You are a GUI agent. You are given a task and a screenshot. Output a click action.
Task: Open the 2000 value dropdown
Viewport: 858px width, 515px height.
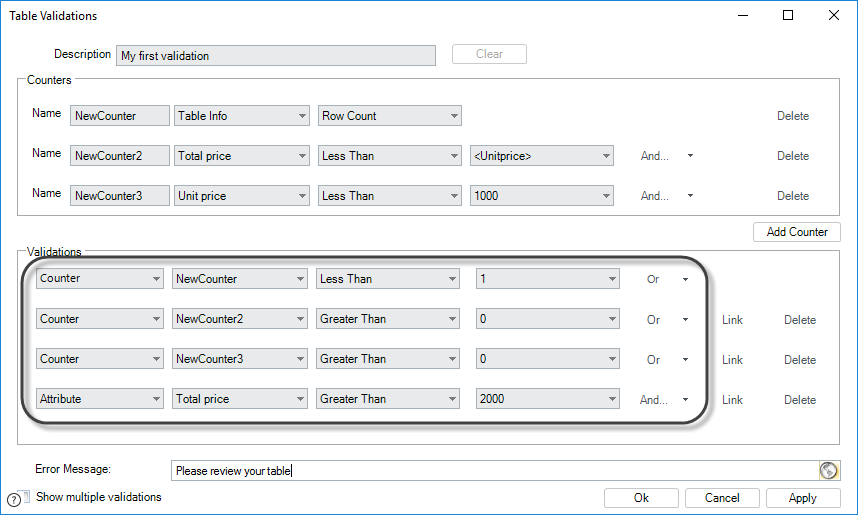pyautogui.click(x=548, y=398)
